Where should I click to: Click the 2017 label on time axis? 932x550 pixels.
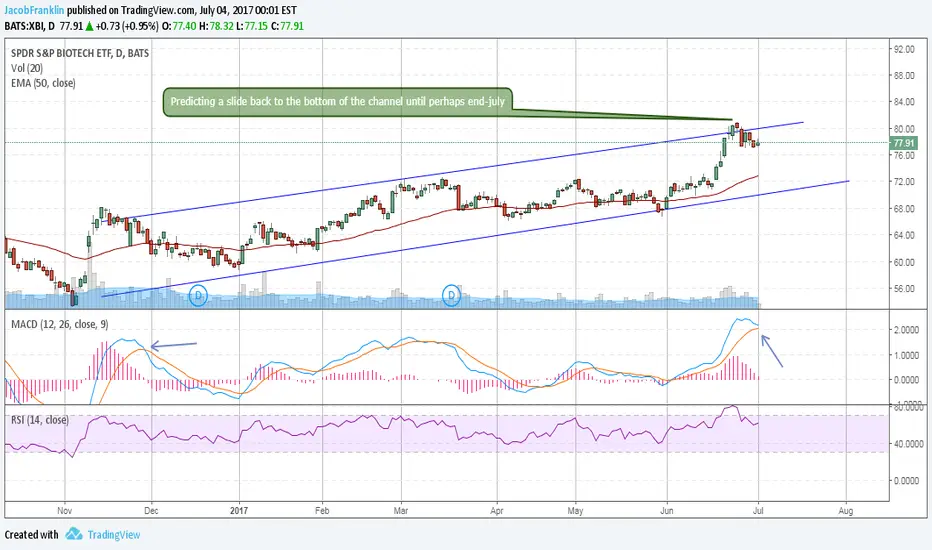click(239, 511)
